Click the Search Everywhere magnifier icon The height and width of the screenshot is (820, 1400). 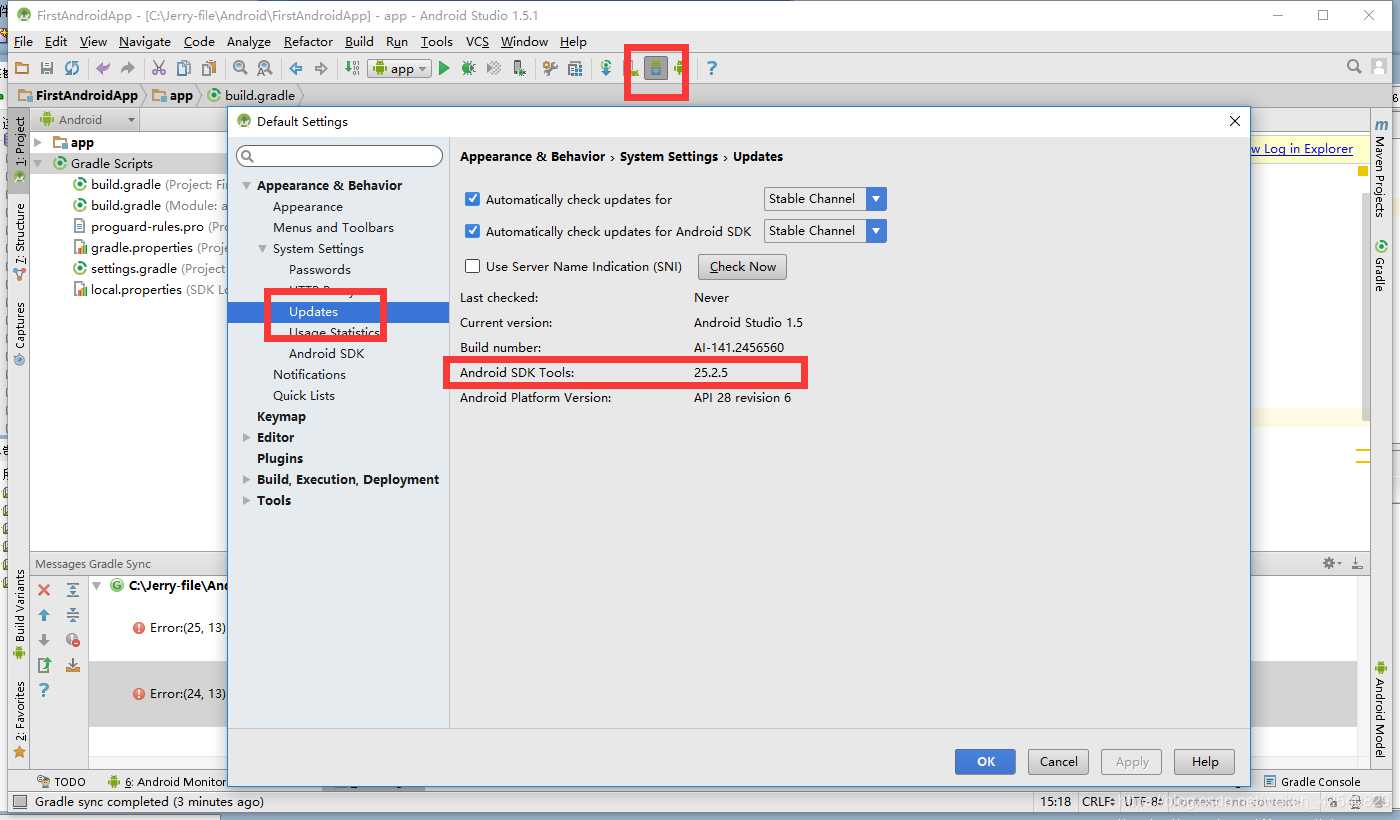[x=1354, y=67]
